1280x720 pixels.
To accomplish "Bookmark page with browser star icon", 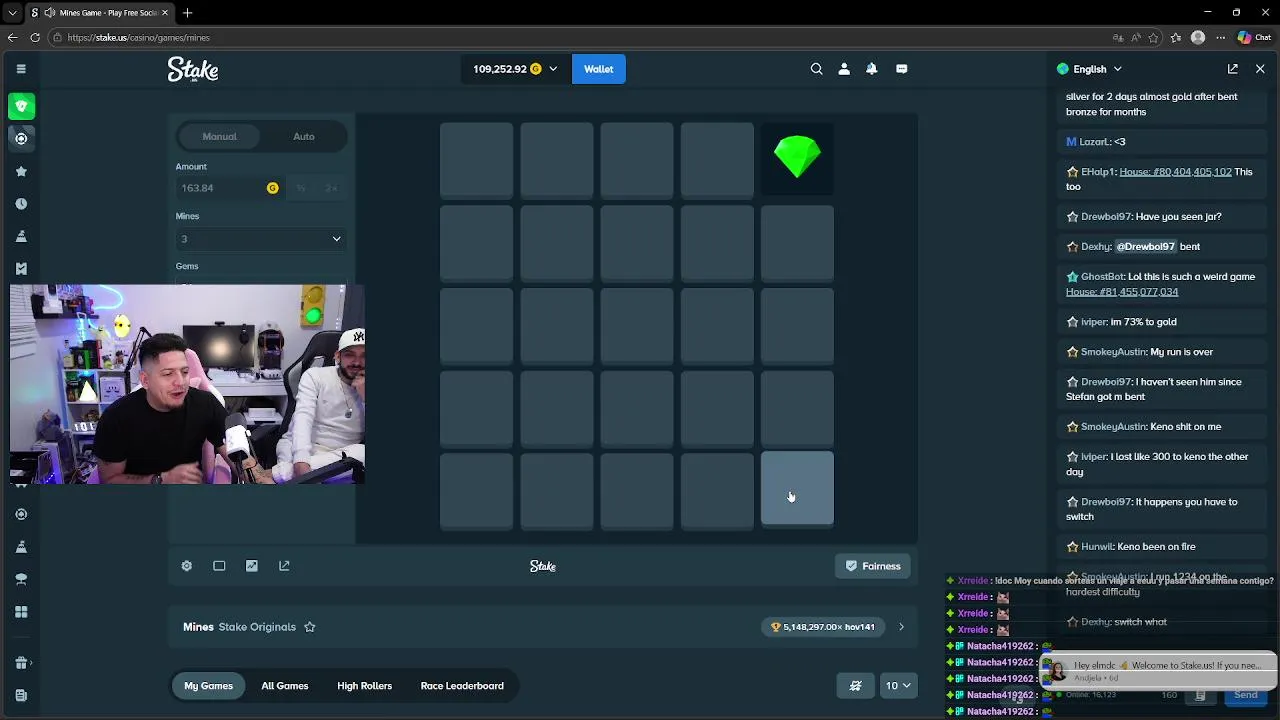I will coord(1153,37).
